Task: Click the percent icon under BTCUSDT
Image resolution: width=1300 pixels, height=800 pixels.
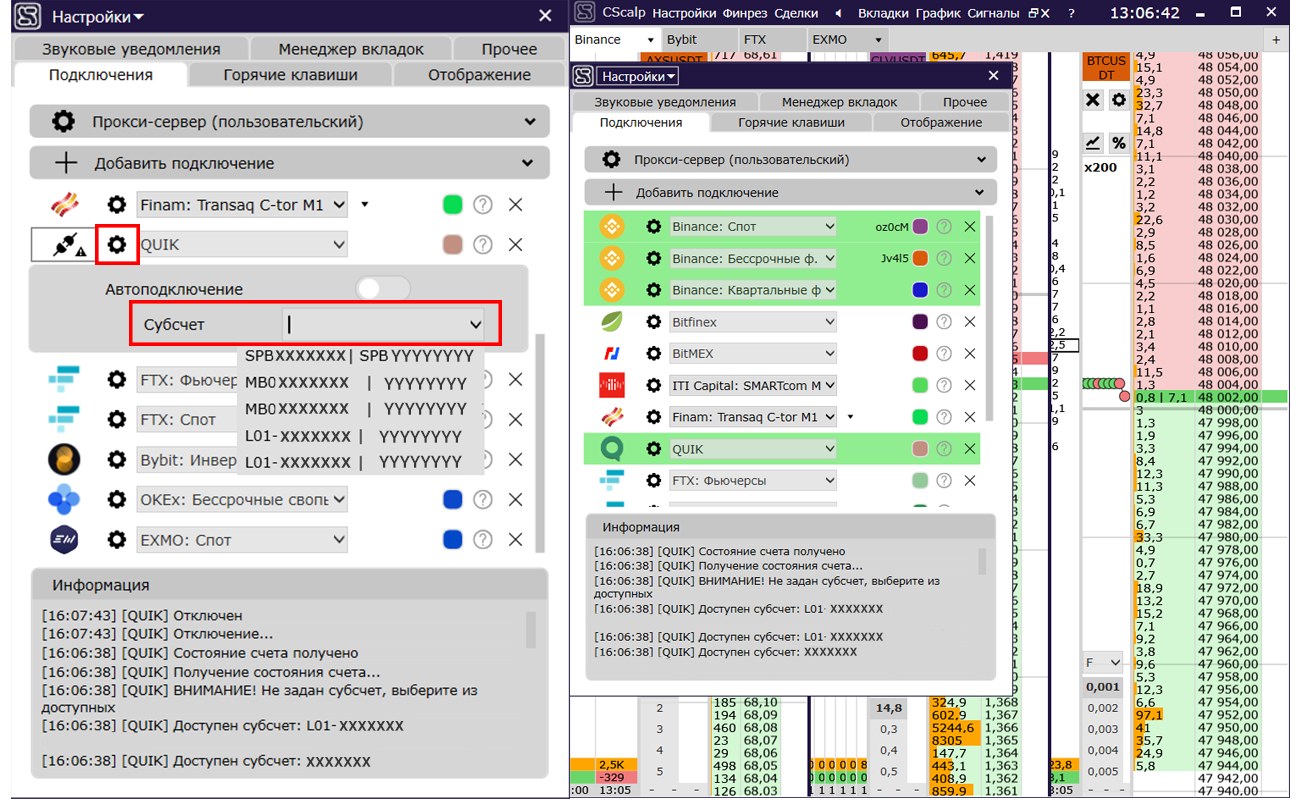Action: [1119, 143]
